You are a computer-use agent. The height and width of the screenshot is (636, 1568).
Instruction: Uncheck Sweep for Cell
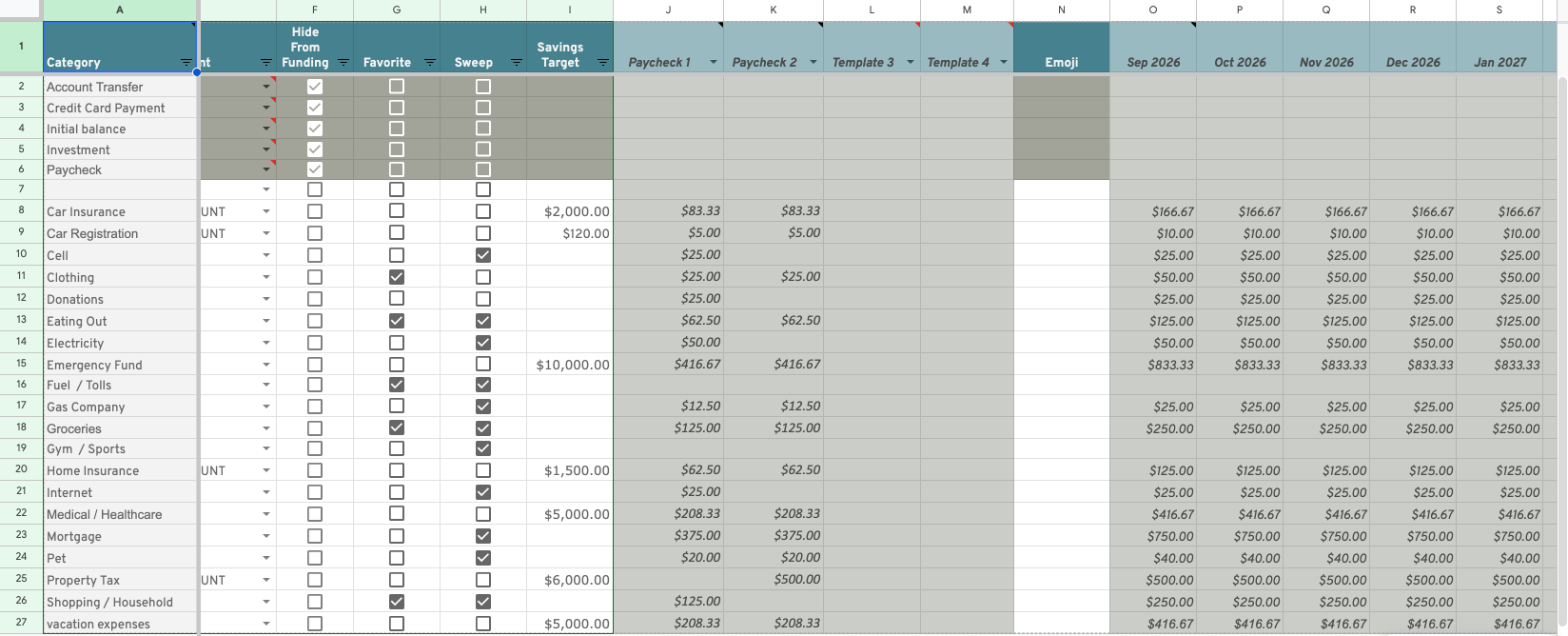pos(483,255)
